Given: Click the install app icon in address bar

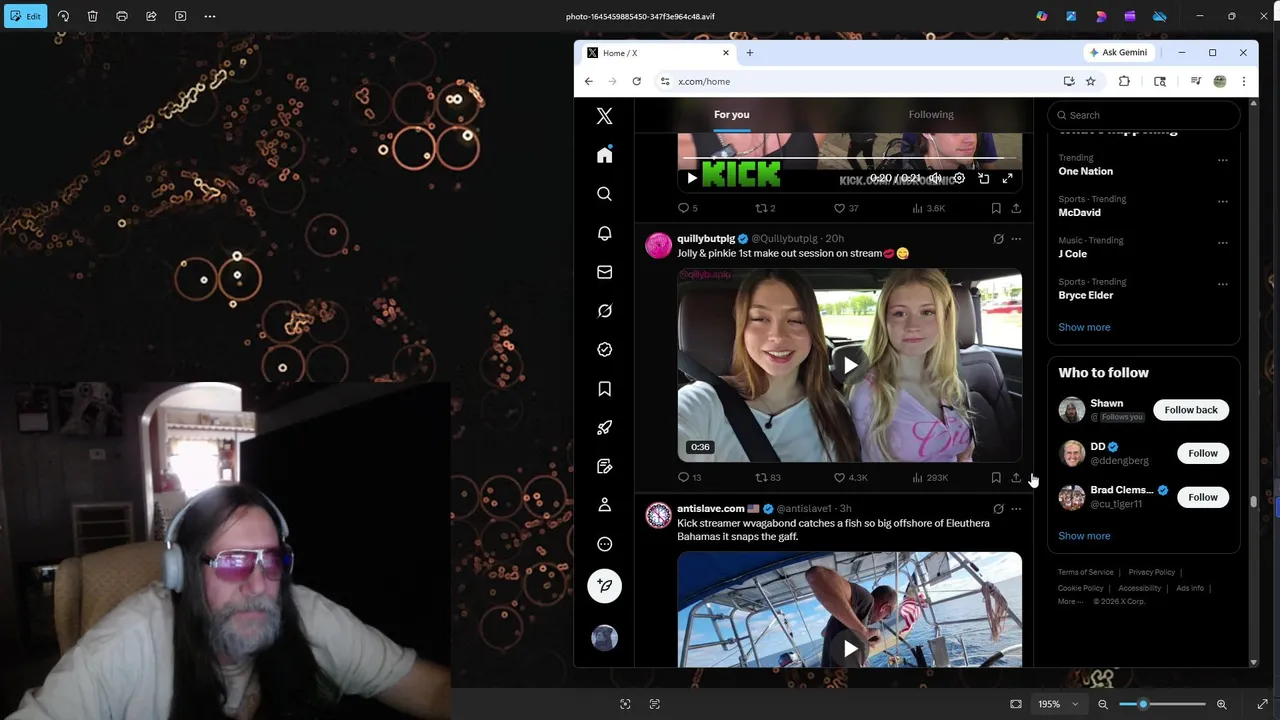Looking at the screenshot, I should tap(1069, 81).
